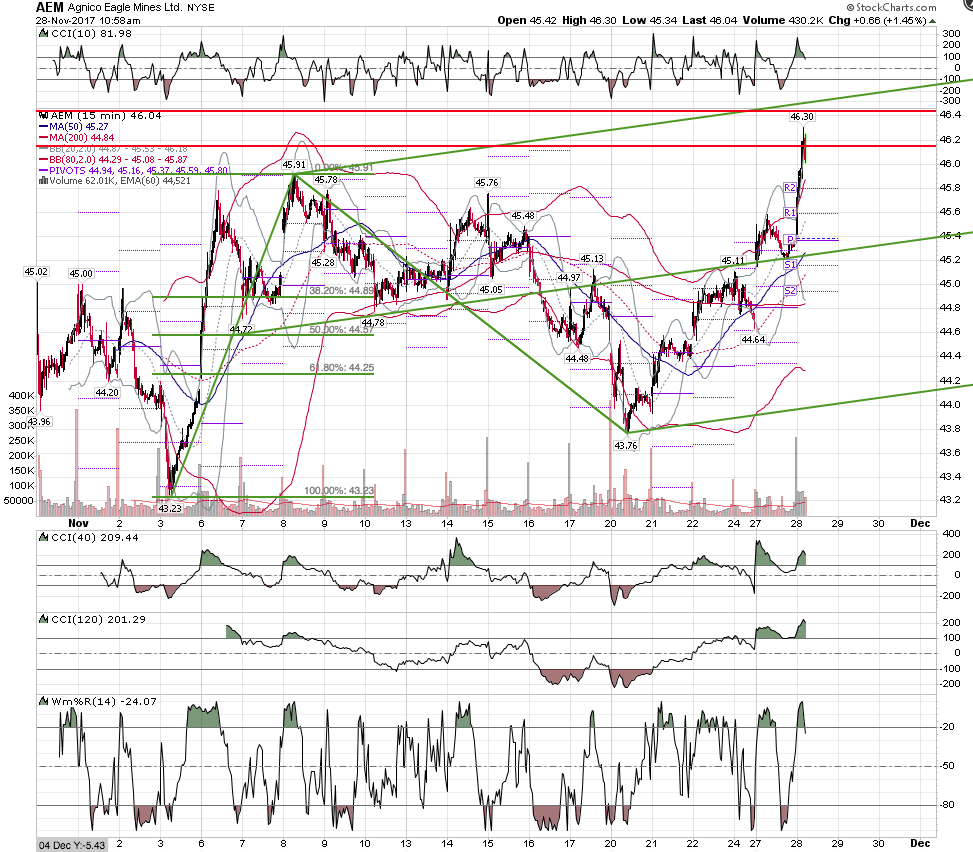Image resolution: width=973 pixels, height=852 pixels.
Task: Click the 45.13 price label
Action: [x=592, y=258]
